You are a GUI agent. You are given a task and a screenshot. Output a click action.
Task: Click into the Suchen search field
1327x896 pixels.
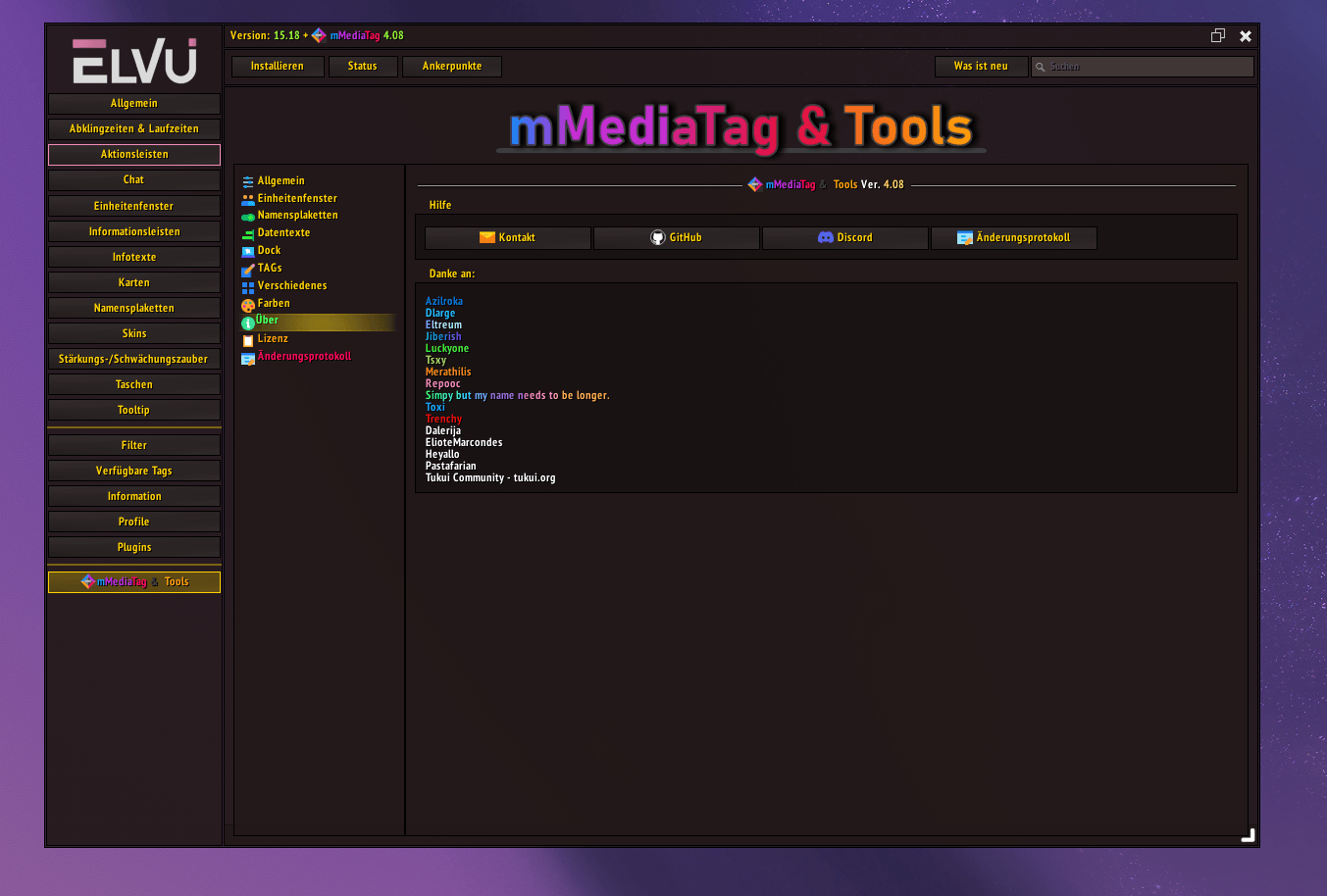click(x=1143, y=67)
